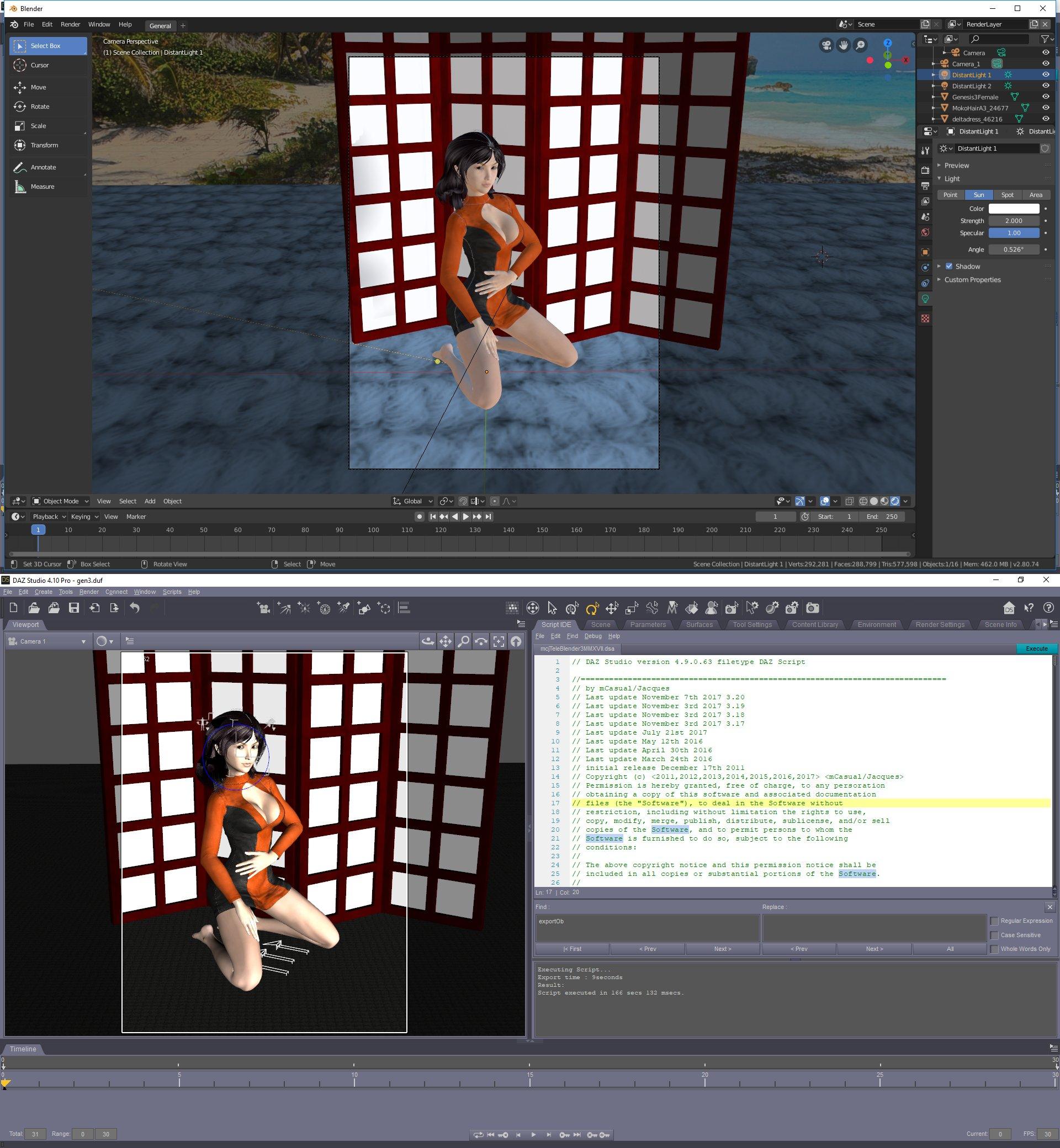Expand the Custom Properties panel
This screenshot has height=1148, width=1060.
pyautogui.click(x=972, y=280)
